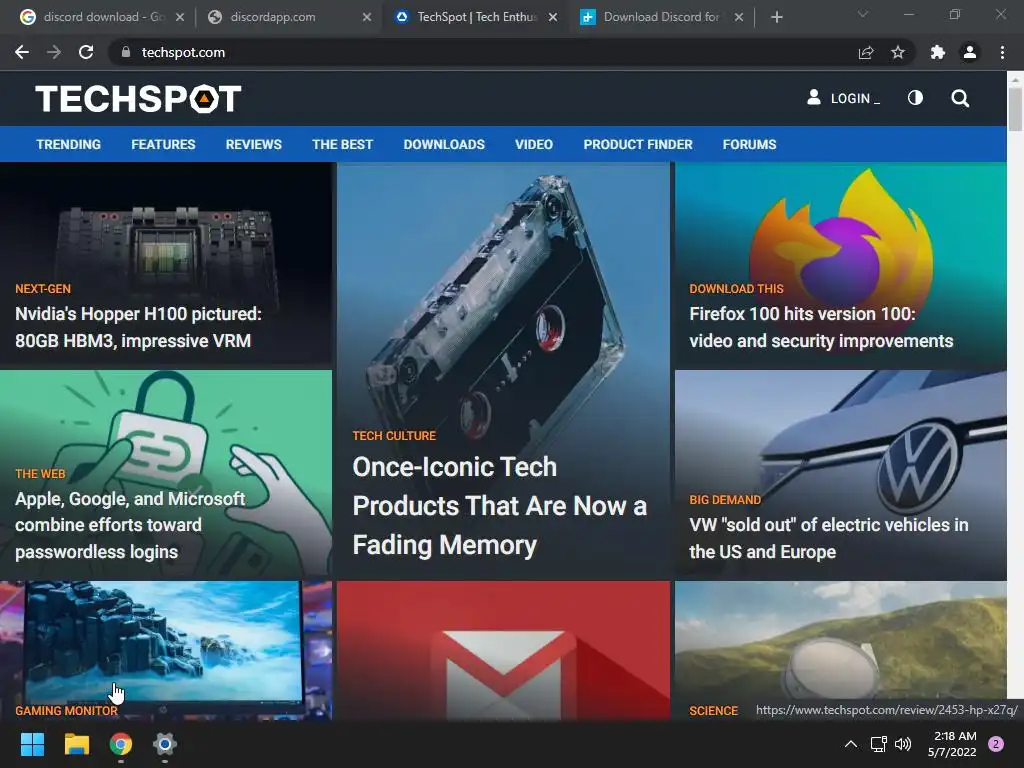This screenshot has height=768, width=1024.
Task: Open the Extensions puzzle icon
Action: (x=938, y=52)
